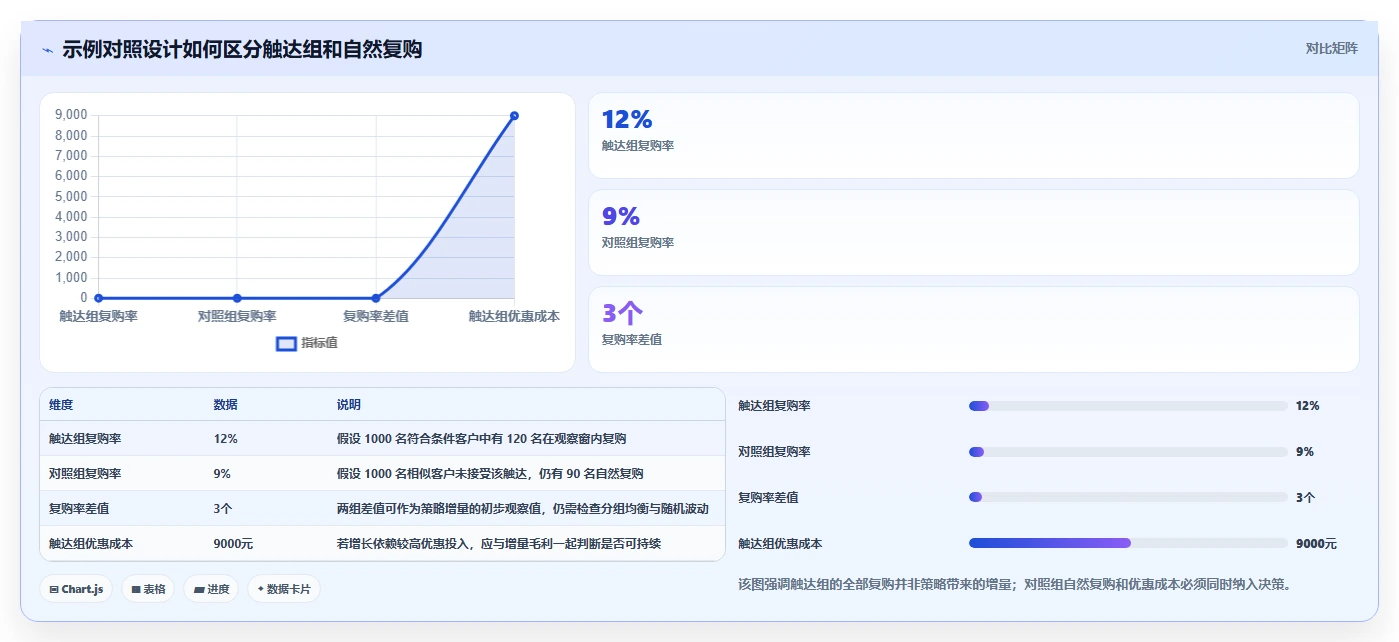Click the 9% cell in the table
The image size is (1399, 642).
[x=222, y=474]
